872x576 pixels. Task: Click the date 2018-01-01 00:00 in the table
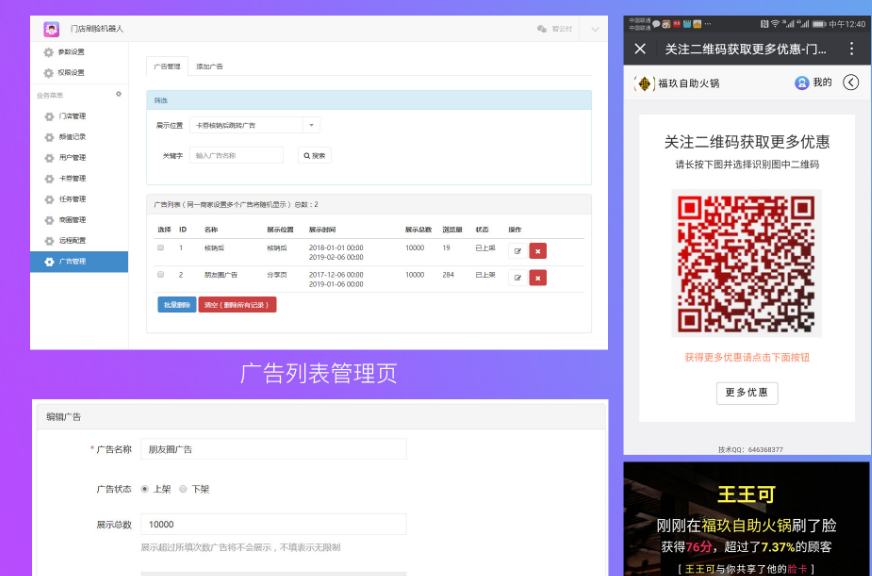(x=336, y=248)
